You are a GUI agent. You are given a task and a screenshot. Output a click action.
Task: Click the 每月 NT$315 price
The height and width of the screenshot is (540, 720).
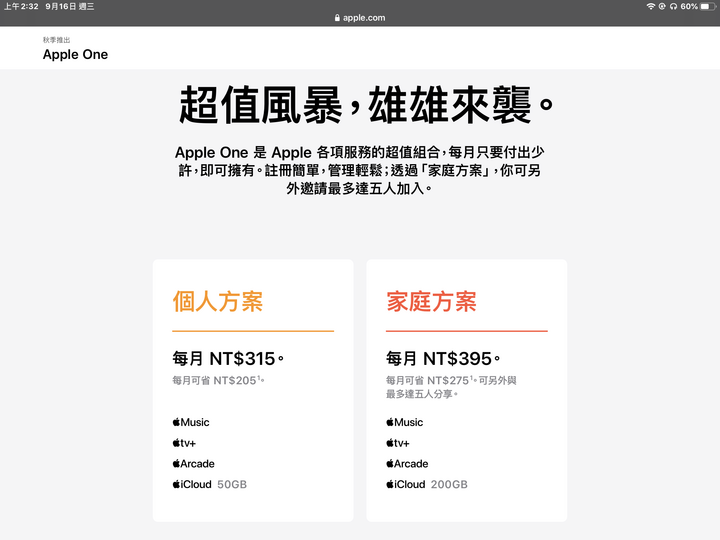point(228,359)
